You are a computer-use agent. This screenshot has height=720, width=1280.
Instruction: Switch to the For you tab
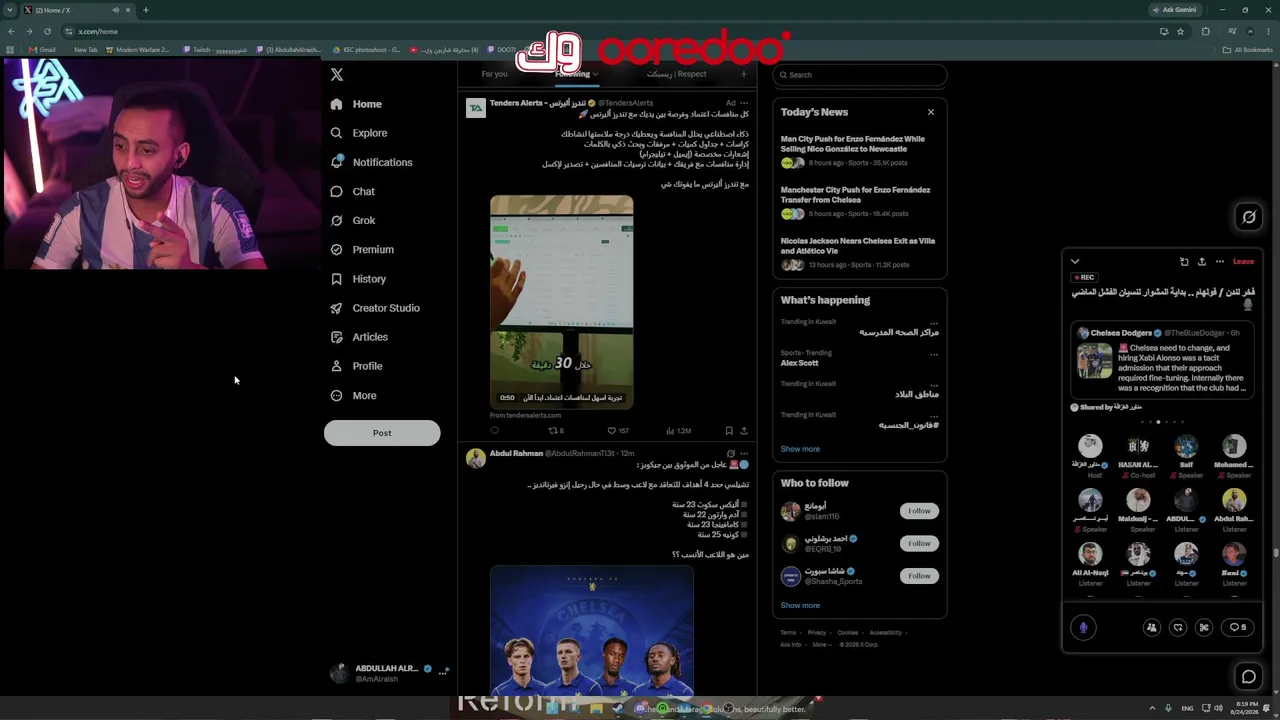click(x=494, y=74)
